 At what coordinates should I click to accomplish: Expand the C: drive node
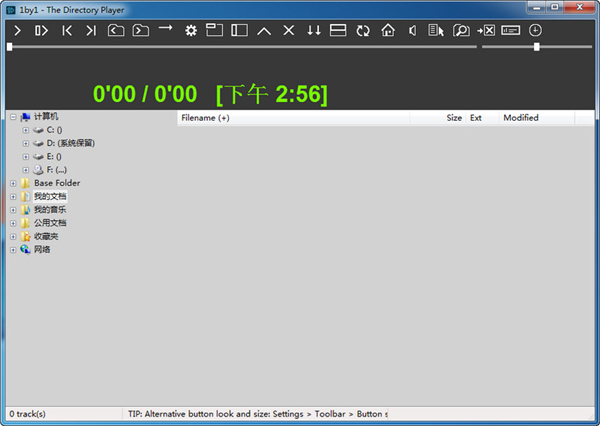pos(26,130)
